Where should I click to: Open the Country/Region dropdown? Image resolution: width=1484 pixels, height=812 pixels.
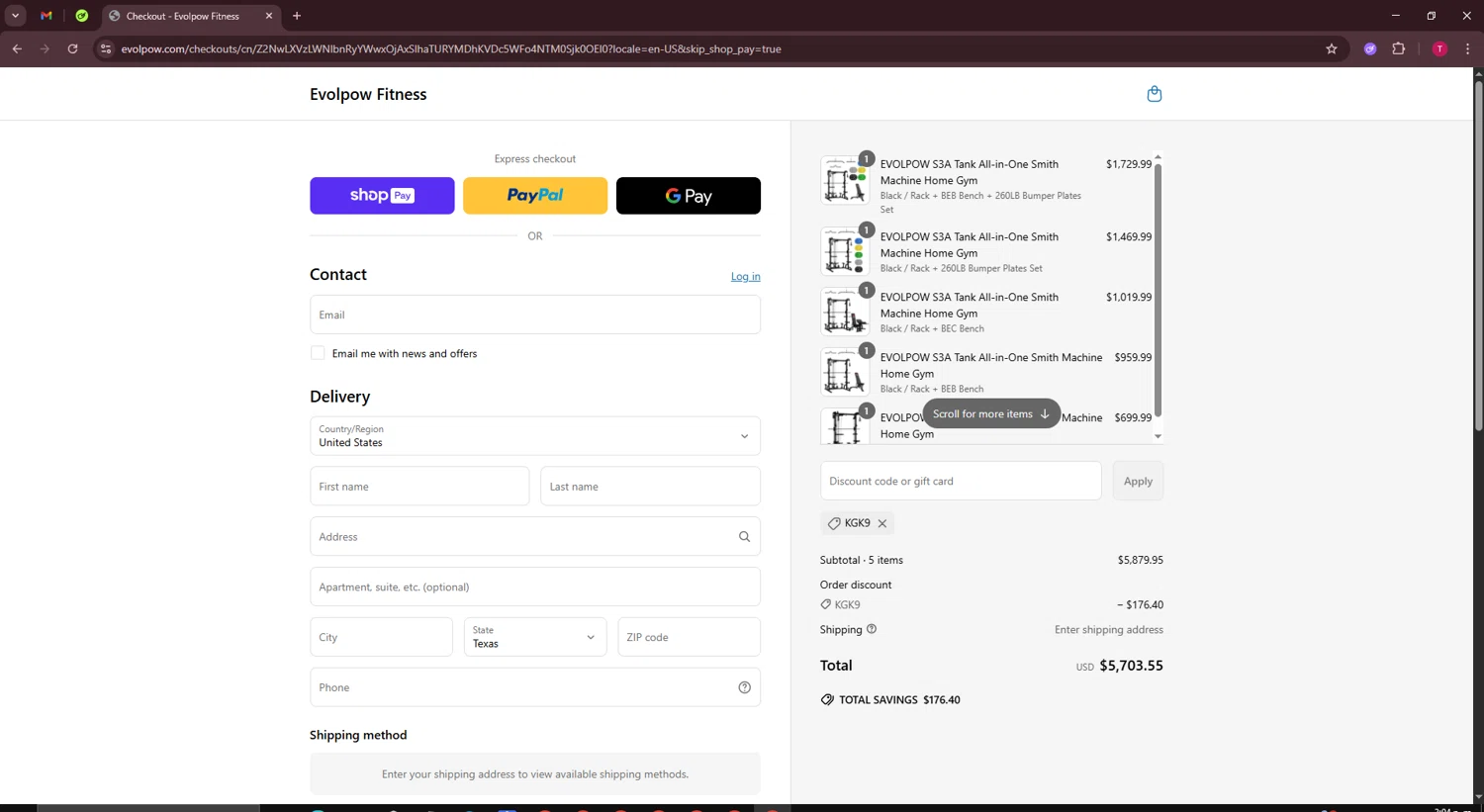(535, 436)
